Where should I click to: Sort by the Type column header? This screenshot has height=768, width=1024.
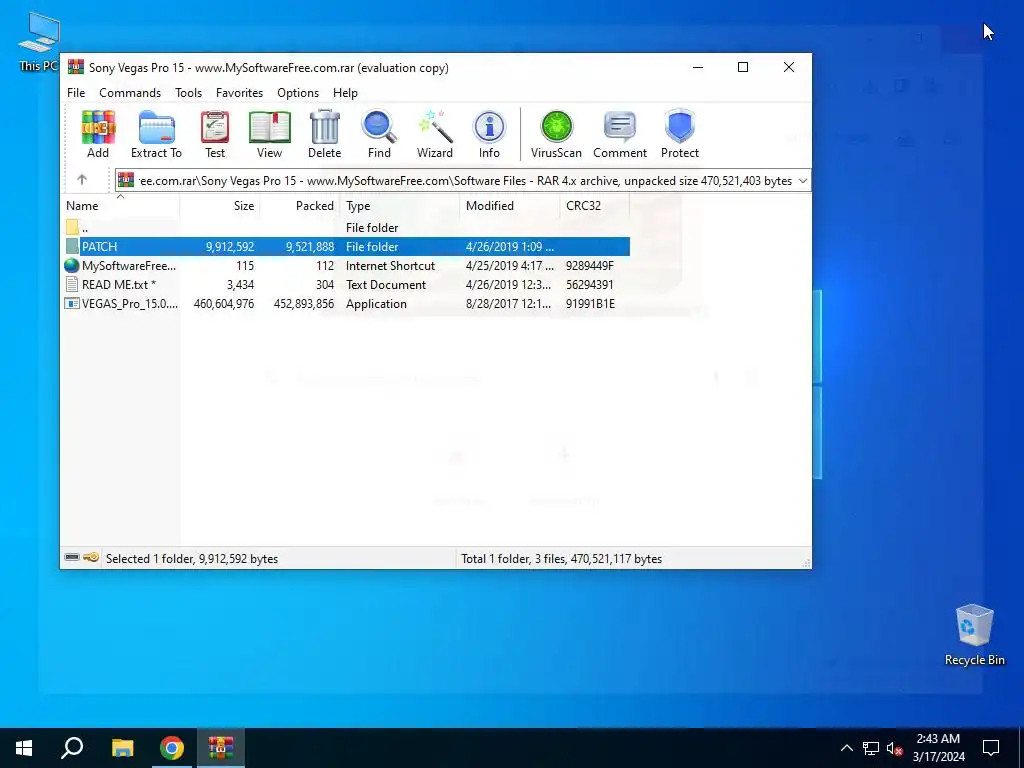tap(399, 206)
